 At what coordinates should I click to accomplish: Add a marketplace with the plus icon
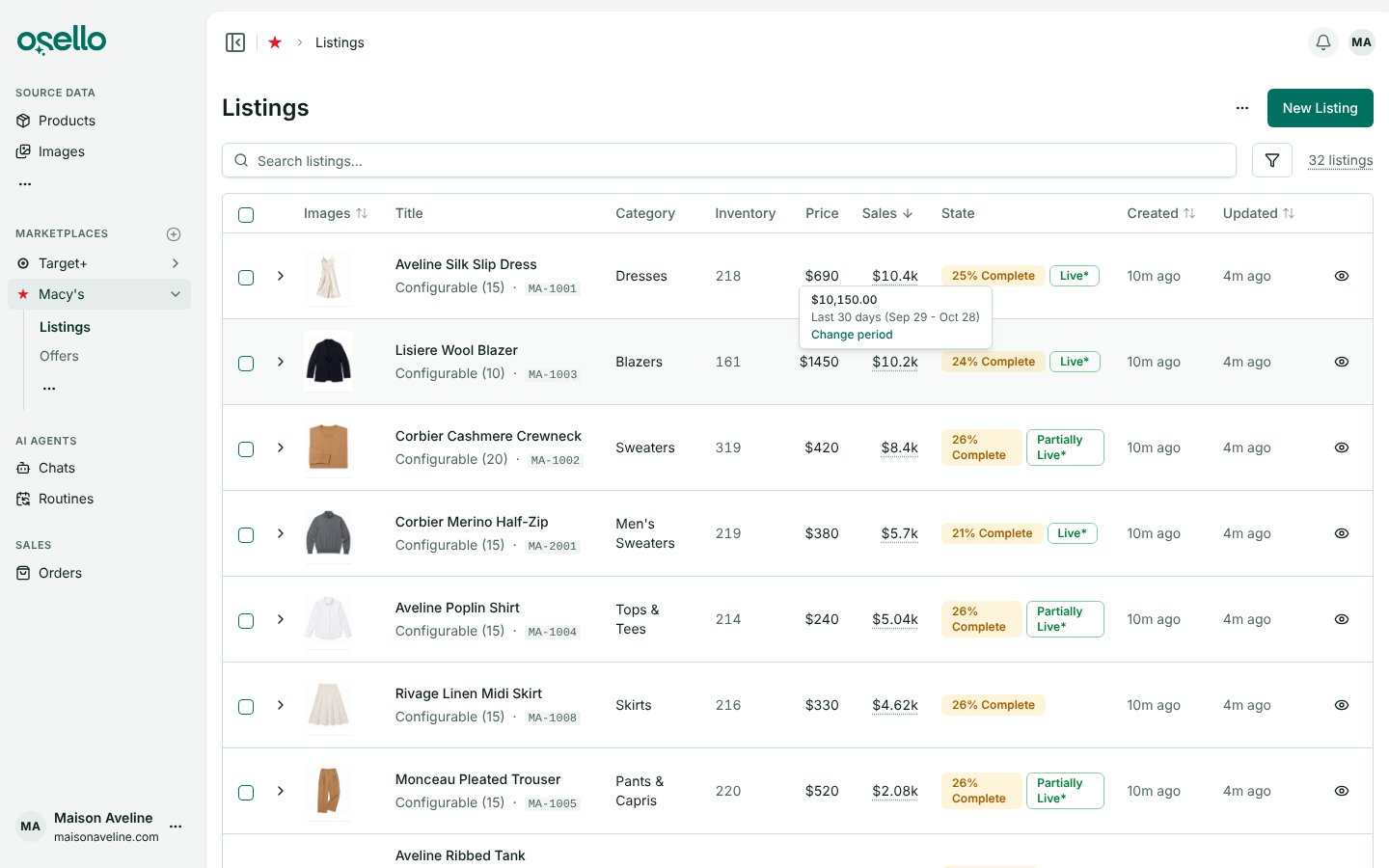[x=174, y=234]
